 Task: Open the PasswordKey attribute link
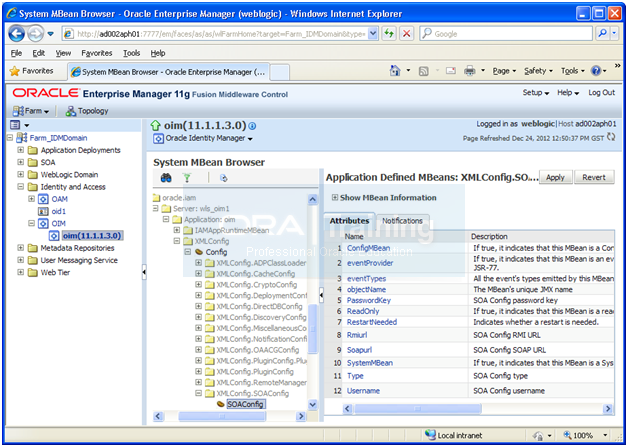(368, 300)
